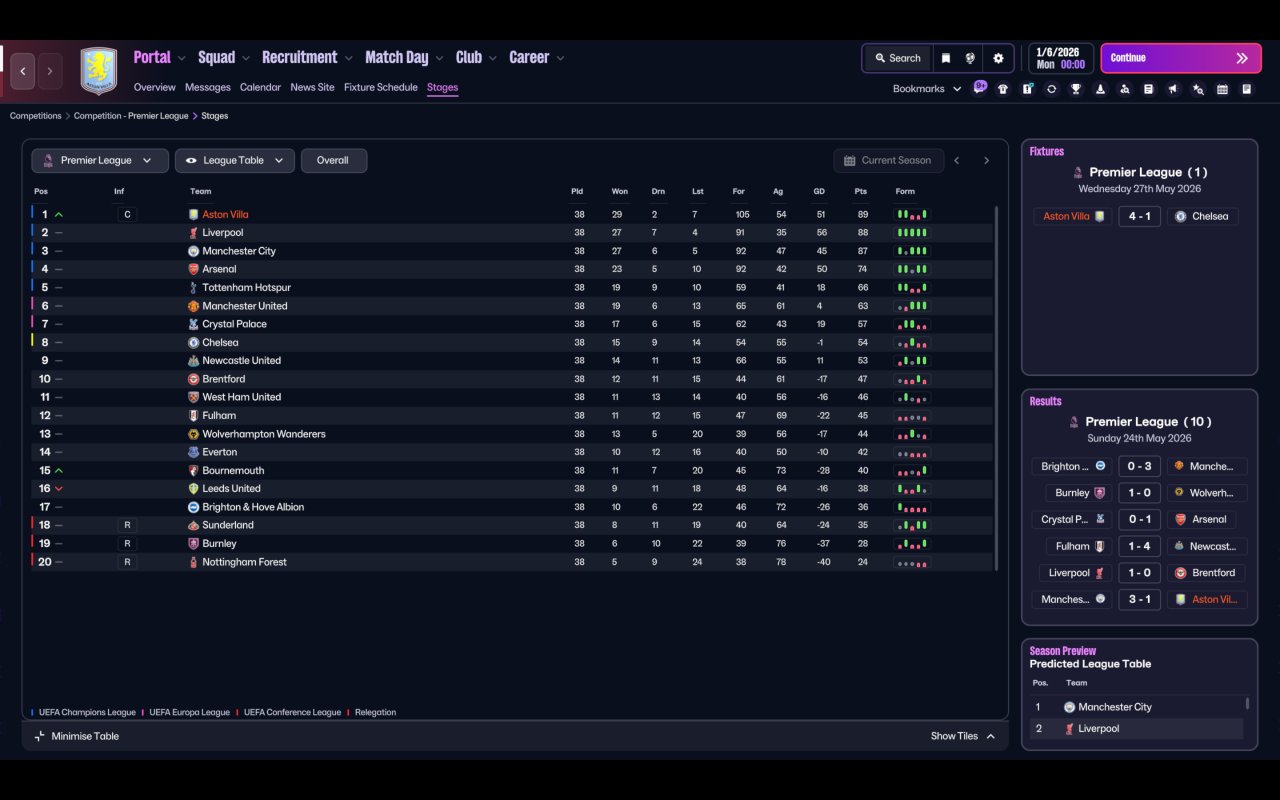This screenshot has width=1280, height=800.
Task: Open the trophy shortcut in bookmarks bar
Action: point(1075,89)
